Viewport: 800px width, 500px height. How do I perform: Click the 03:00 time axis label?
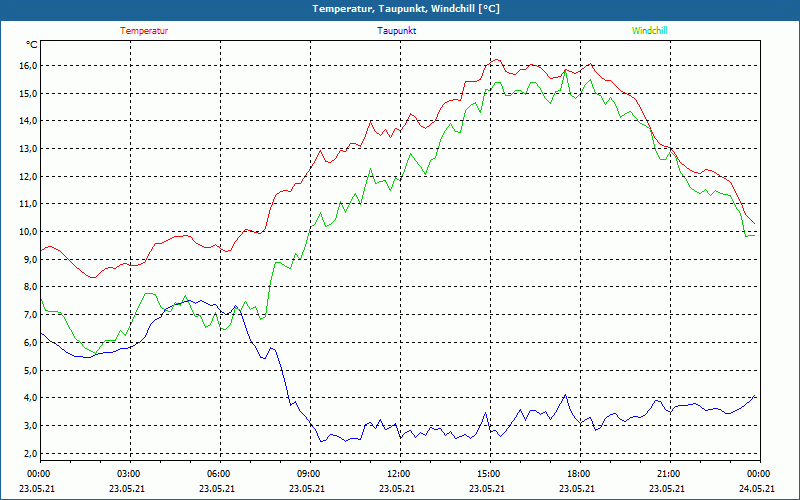(131, 474)
